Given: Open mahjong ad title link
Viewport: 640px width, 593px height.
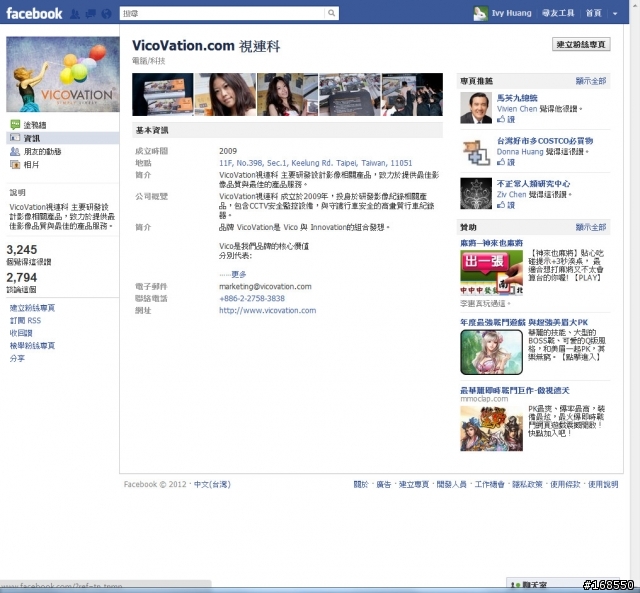Looking at the screenshot, I should (x=491, y=243).
